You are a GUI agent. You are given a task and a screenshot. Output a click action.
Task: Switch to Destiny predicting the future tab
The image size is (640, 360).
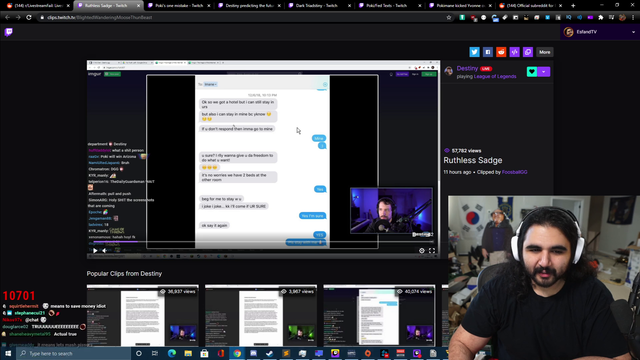click(x=249, y=6)
